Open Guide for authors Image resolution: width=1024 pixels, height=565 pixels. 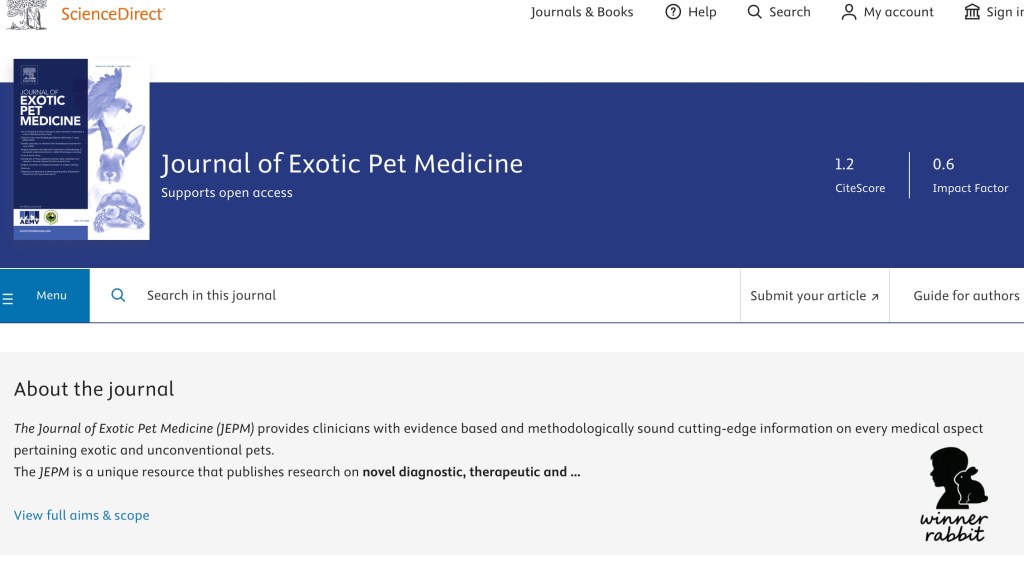(x=966, y=296)
